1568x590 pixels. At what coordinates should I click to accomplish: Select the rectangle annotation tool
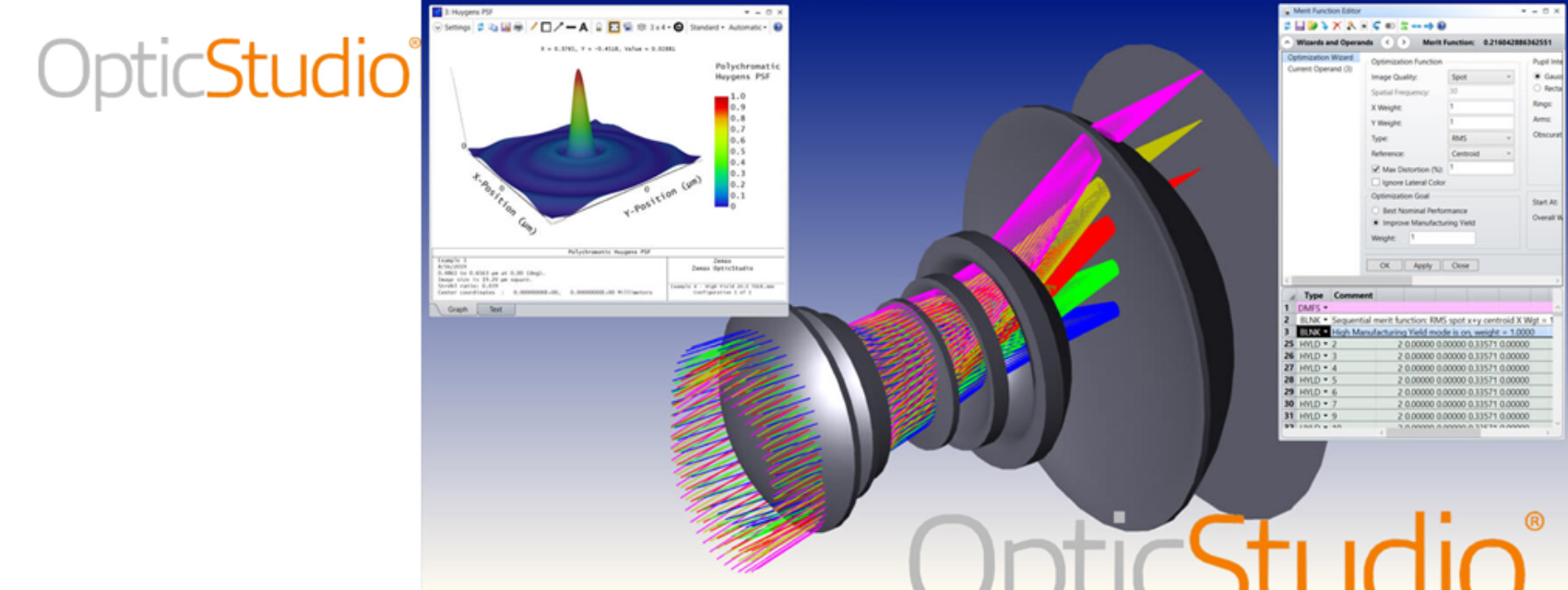(545, 28)
